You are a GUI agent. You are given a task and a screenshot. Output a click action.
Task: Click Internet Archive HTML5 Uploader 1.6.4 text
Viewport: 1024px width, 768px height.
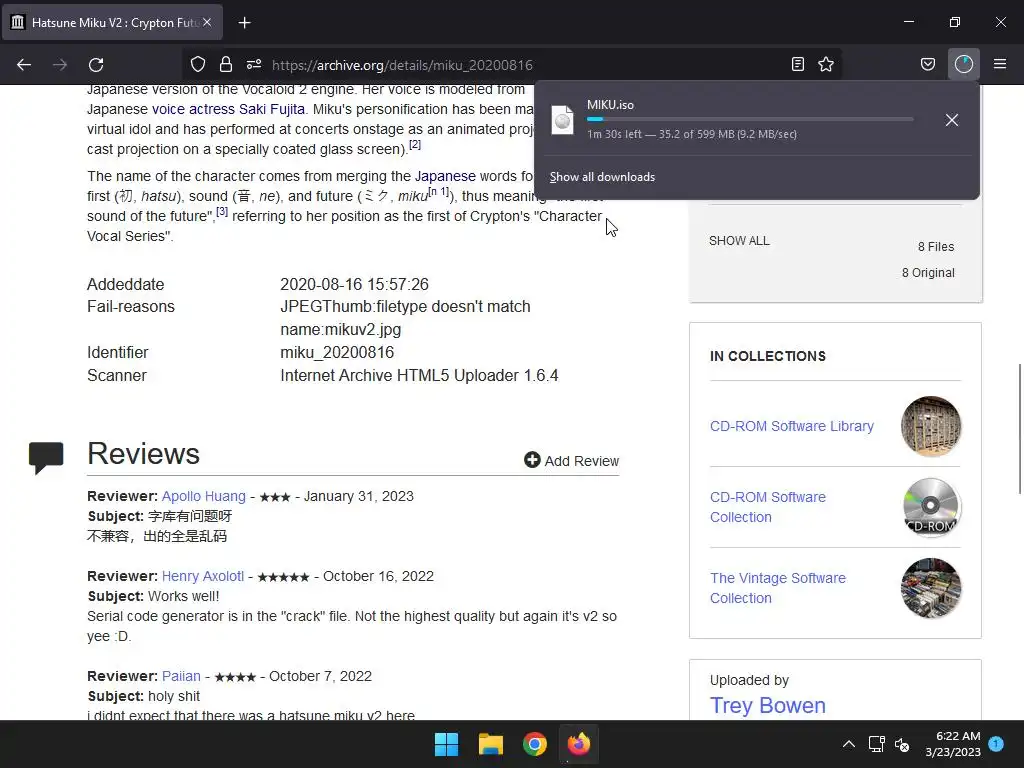[419, 376]
